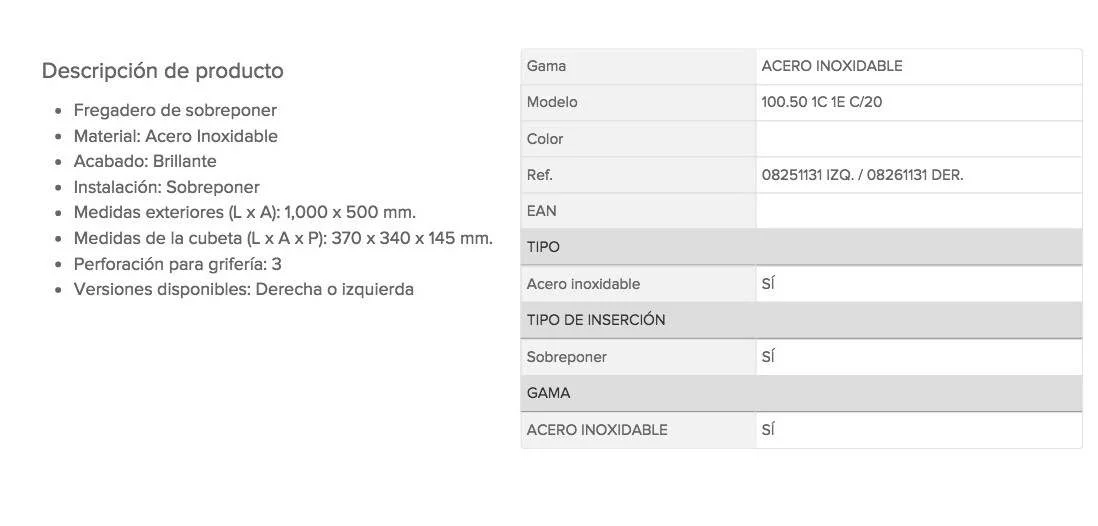Select model value 100.50 1C 1E C/20
The image size is (1098, 526).
821,102
